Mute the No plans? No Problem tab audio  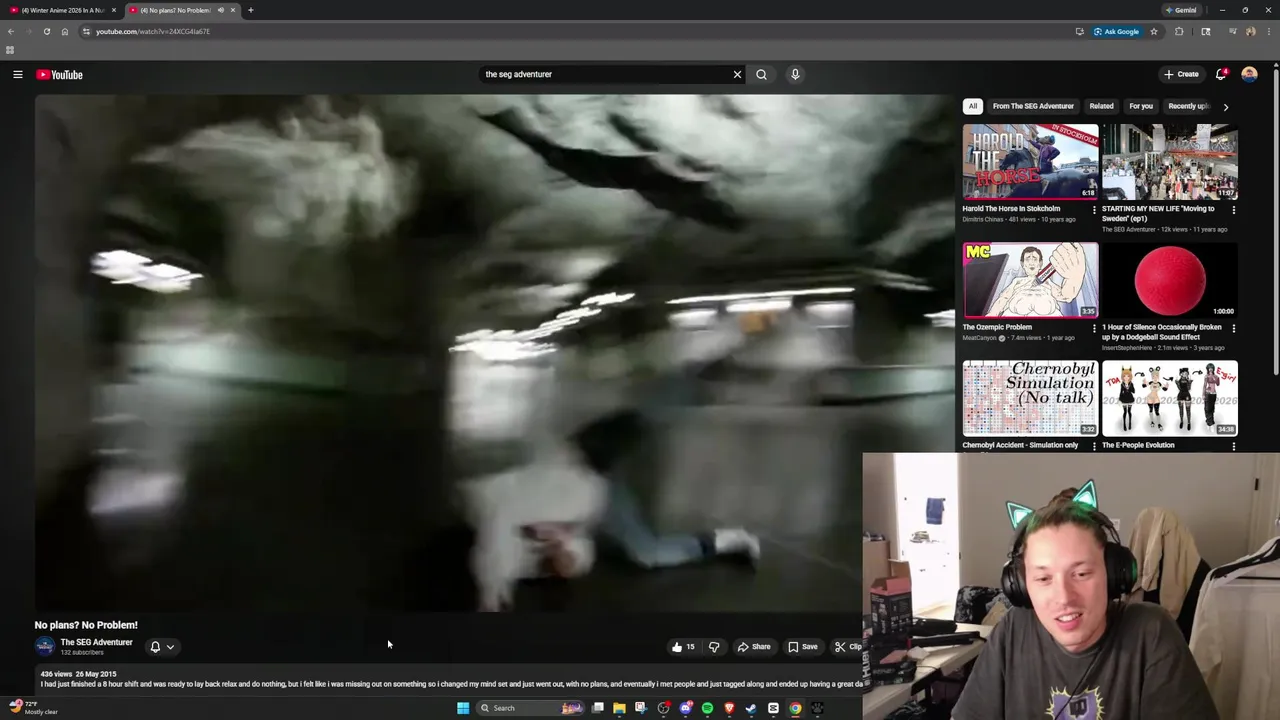(x=220, y=10)
